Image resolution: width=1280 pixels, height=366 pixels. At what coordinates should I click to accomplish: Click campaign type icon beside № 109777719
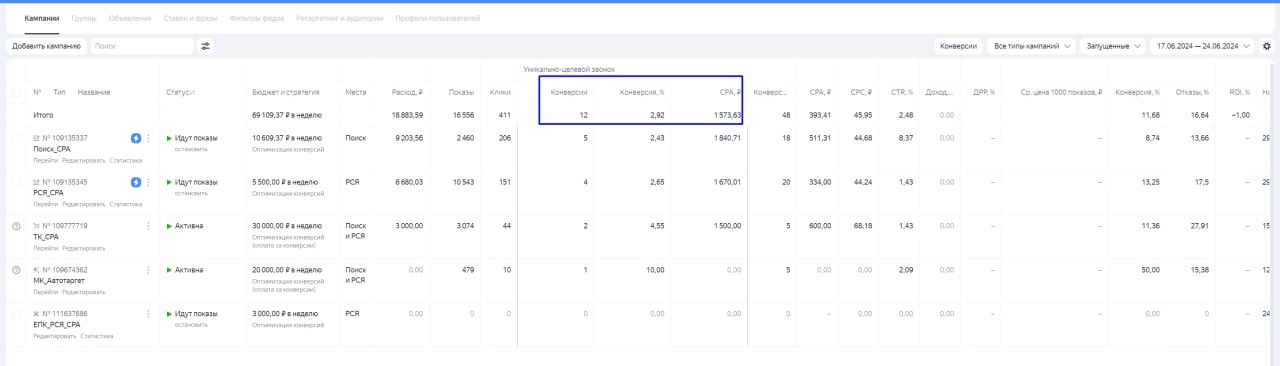pyautogui.click(x=37, y=226)
